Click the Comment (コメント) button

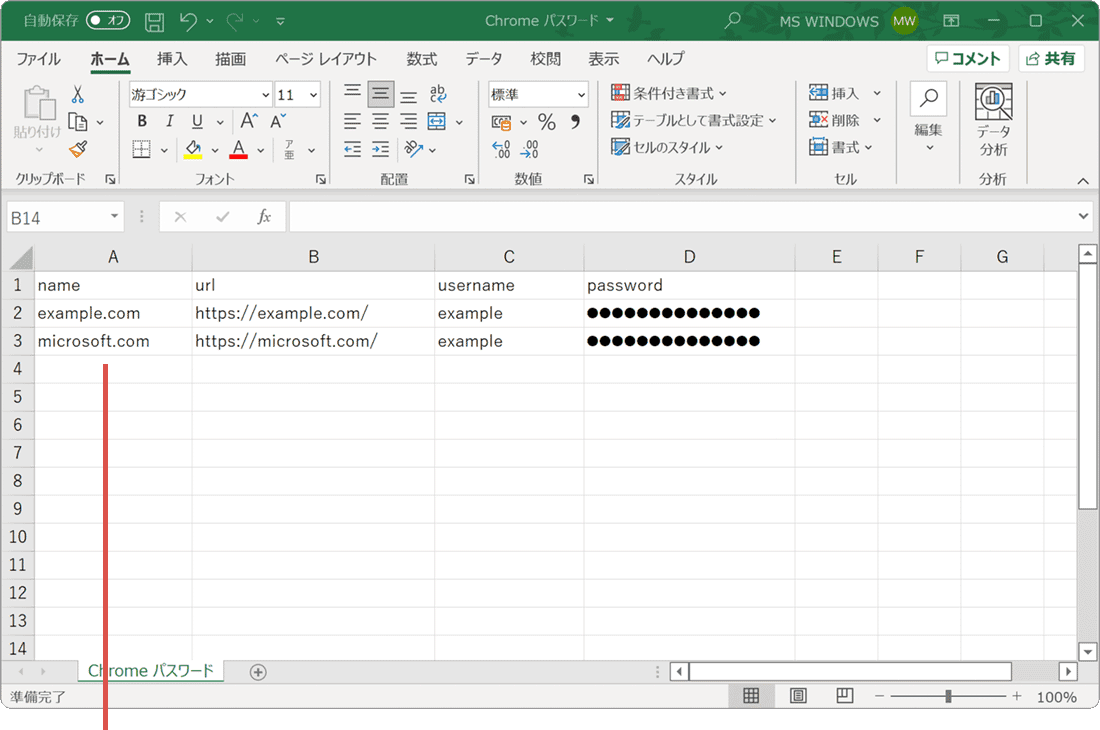[x=967, y=59]
